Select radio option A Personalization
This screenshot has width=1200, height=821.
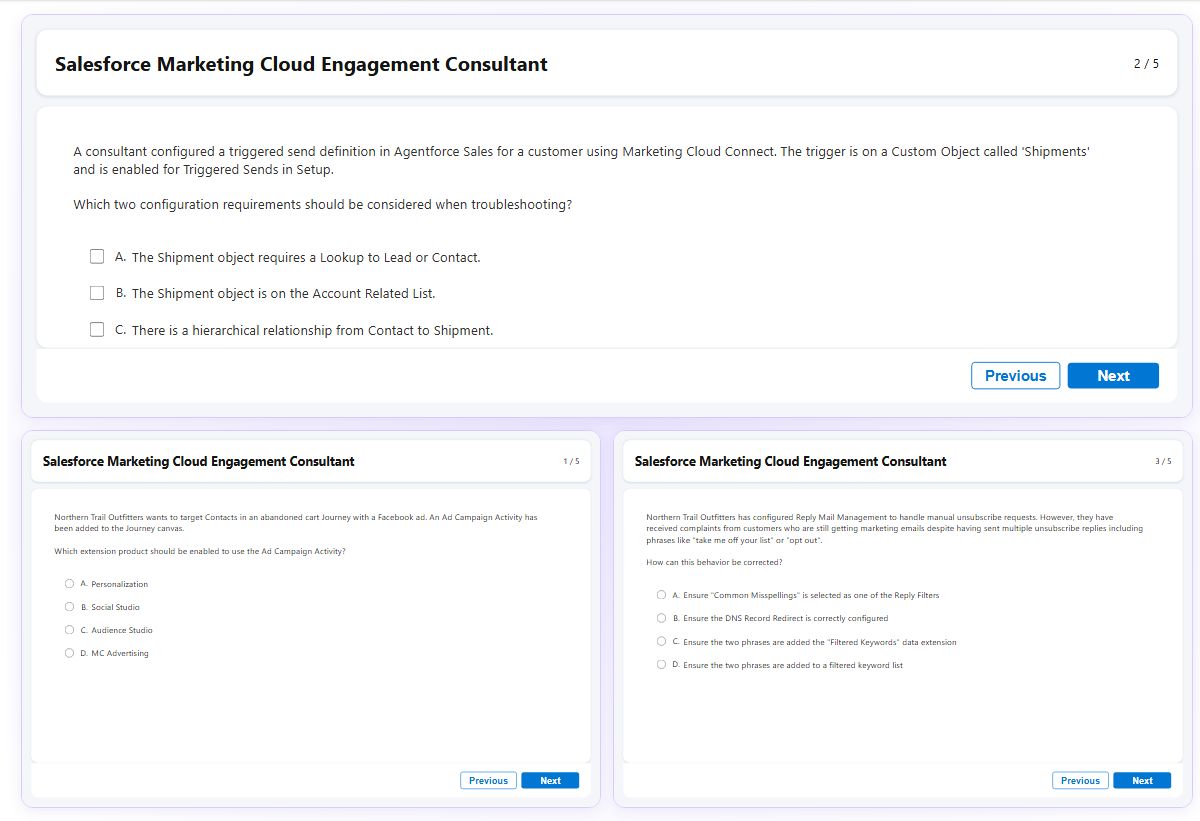[69, 584]
